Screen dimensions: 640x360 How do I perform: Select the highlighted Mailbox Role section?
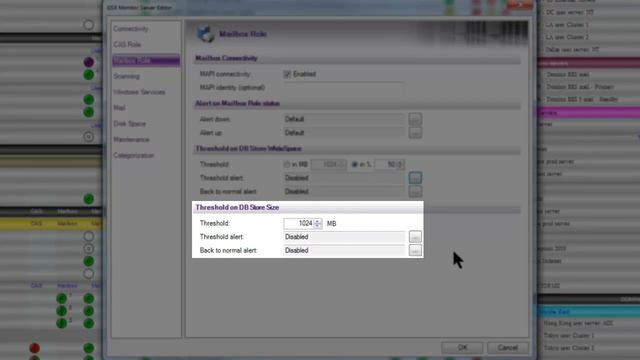[146, 60]
